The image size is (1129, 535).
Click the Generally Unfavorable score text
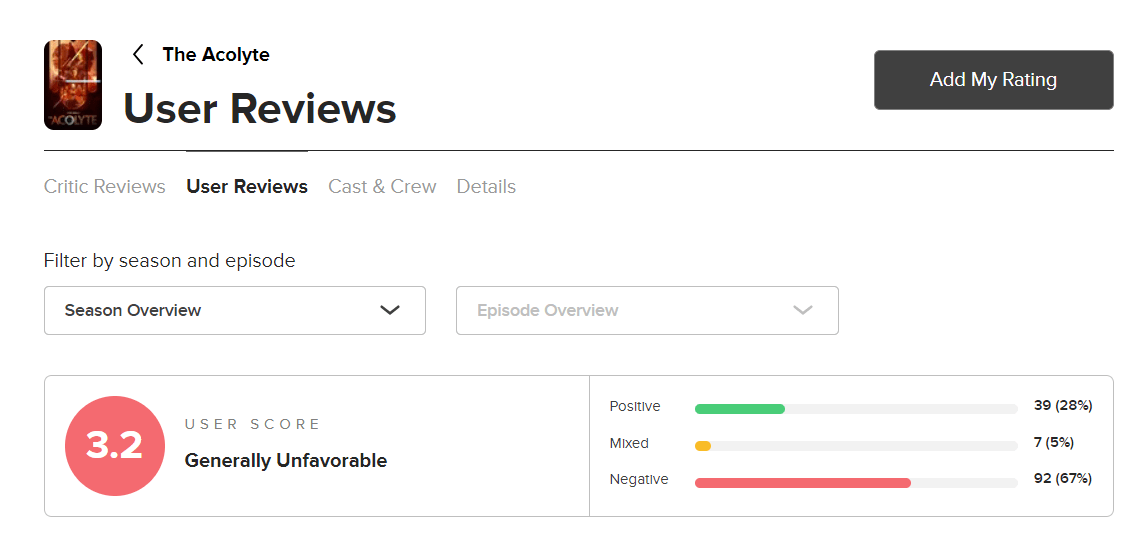click(286, 461)
